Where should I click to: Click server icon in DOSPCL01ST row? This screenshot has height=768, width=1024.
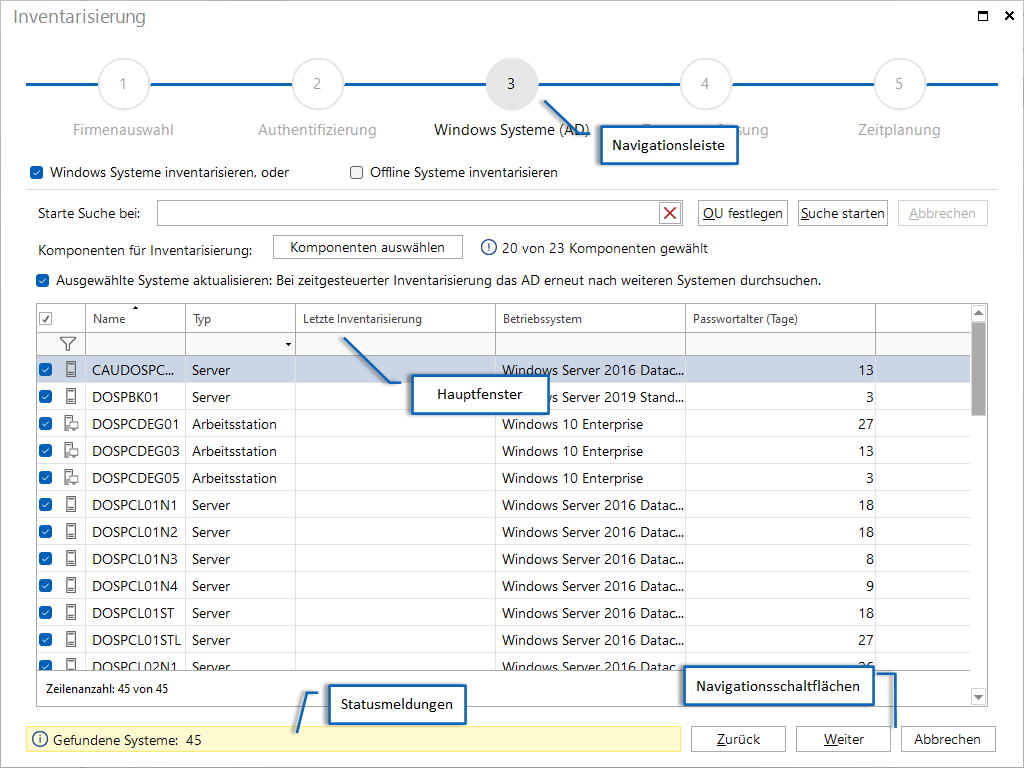coord(71,613)
